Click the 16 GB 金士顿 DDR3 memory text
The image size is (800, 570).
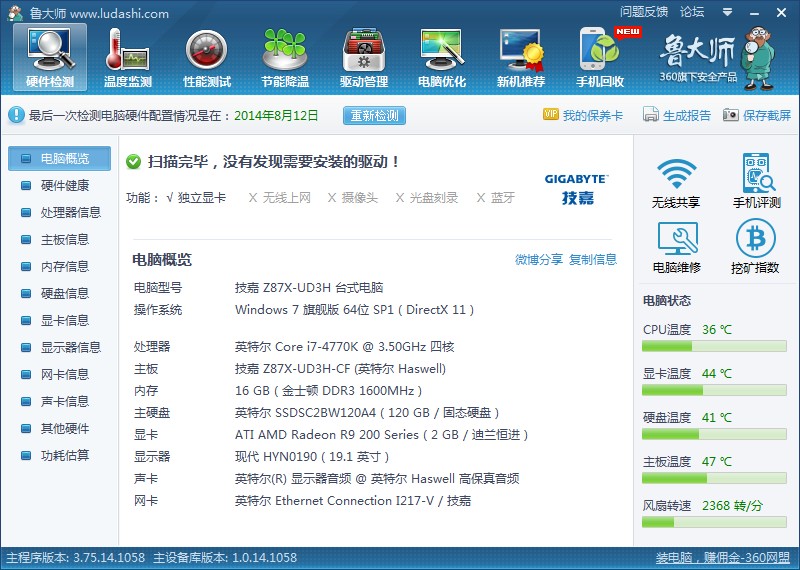pyautogui.click(x=329, y=391)
